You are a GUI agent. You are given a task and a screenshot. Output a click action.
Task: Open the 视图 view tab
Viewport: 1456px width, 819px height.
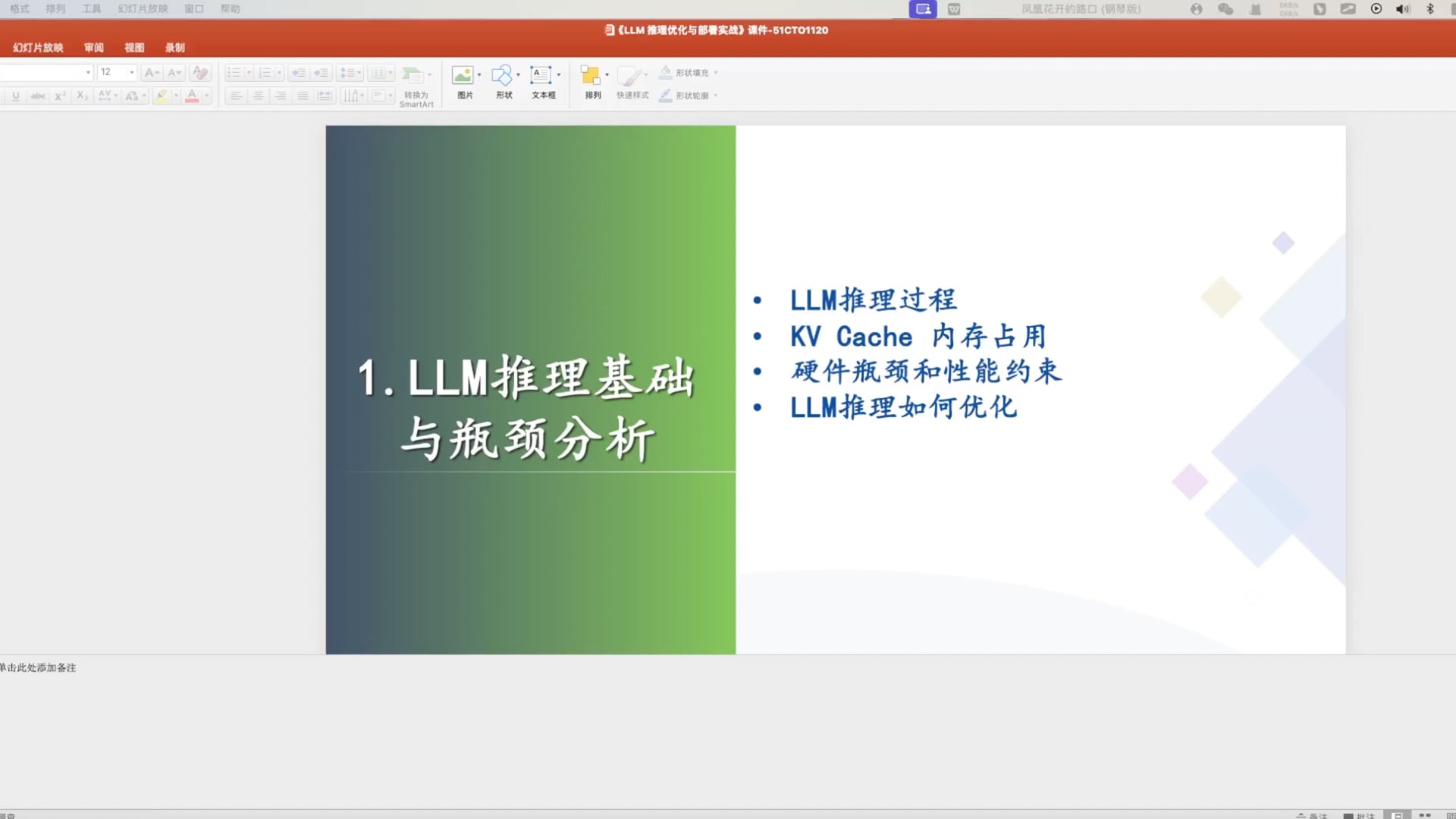133,47
